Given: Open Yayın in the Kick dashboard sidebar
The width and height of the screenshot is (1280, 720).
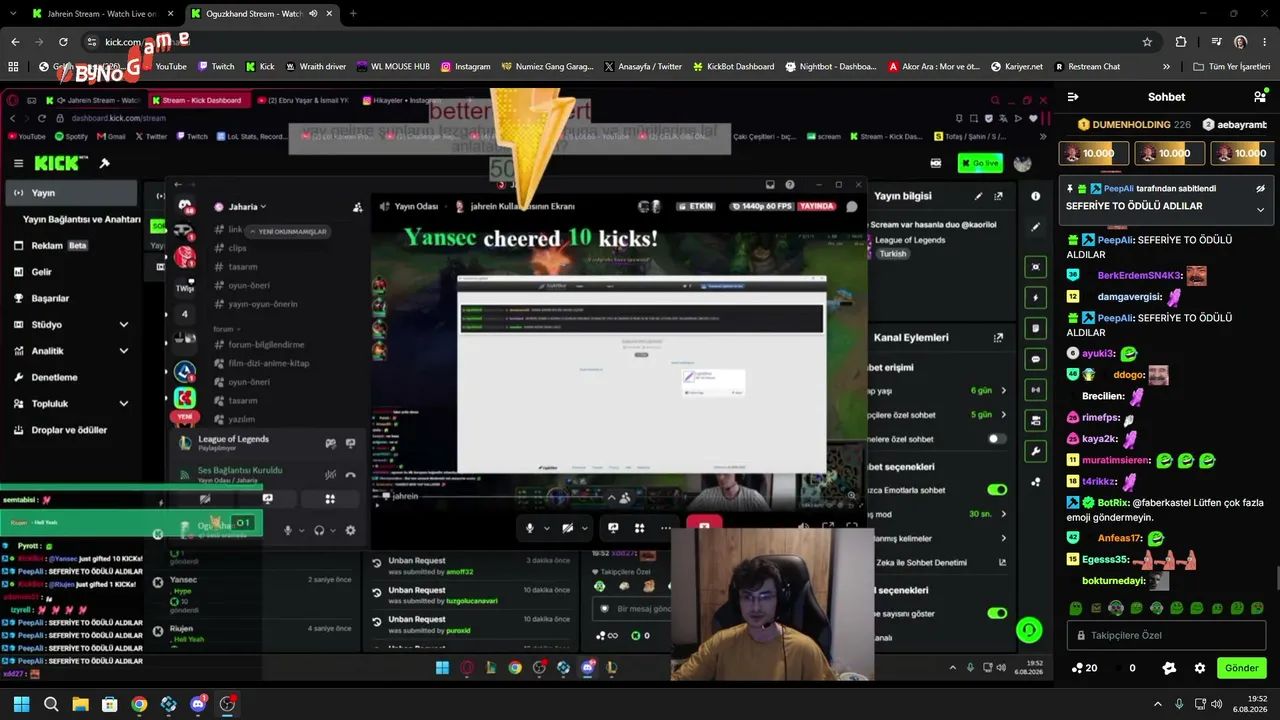Looking at the screenshot, I should (70, 193).
